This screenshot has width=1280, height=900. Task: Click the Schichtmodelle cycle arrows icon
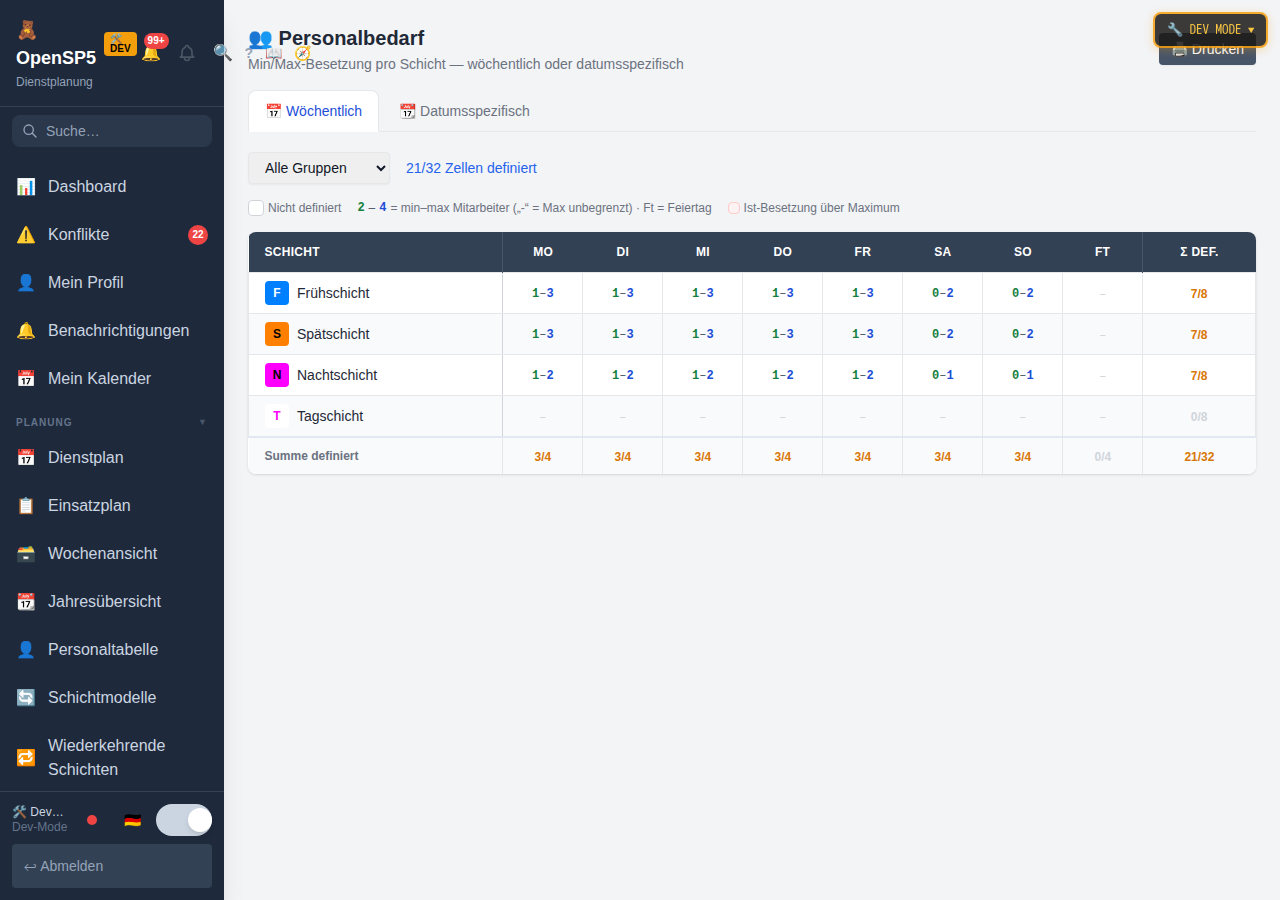[x=26, y=697]
